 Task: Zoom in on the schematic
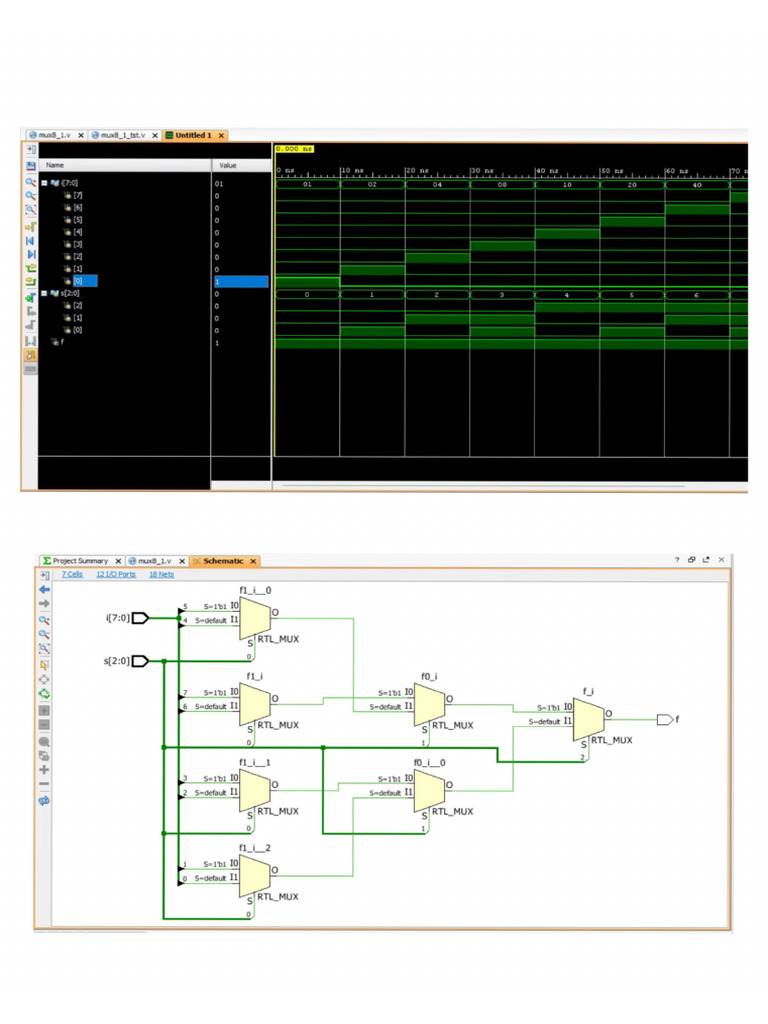point(44,620)
